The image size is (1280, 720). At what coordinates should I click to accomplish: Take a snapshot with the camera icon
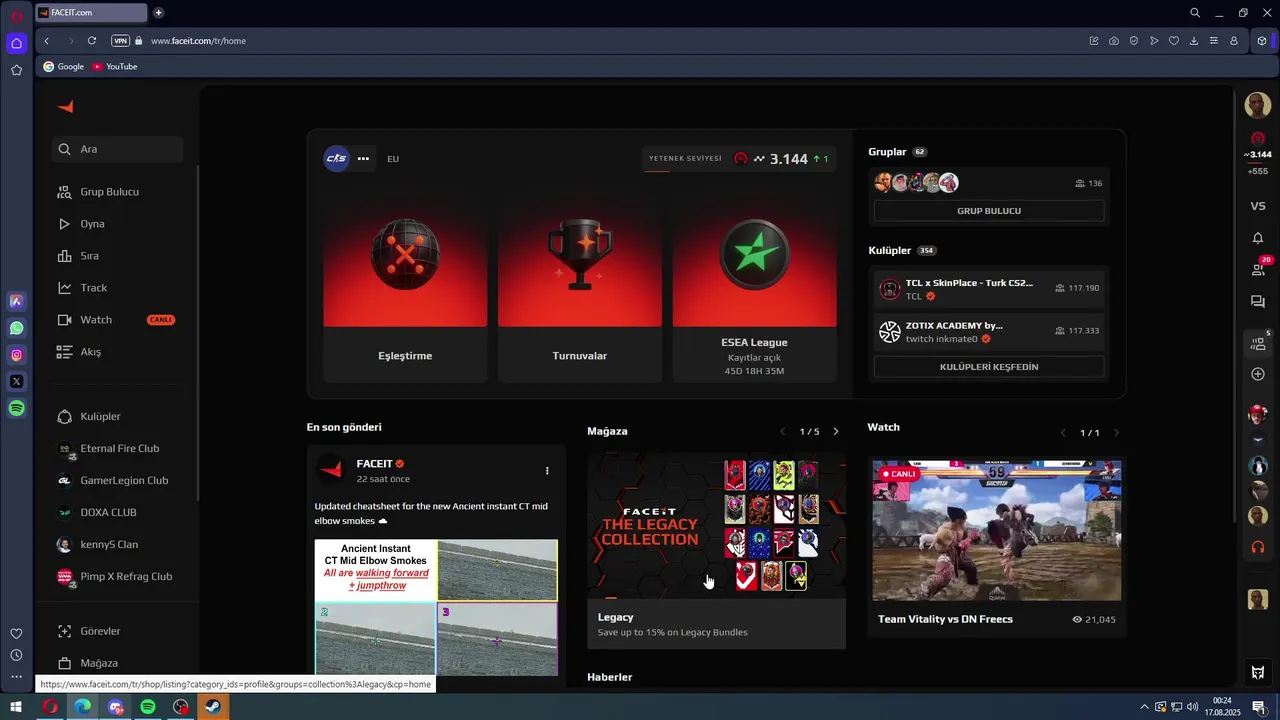[1114, 41]
